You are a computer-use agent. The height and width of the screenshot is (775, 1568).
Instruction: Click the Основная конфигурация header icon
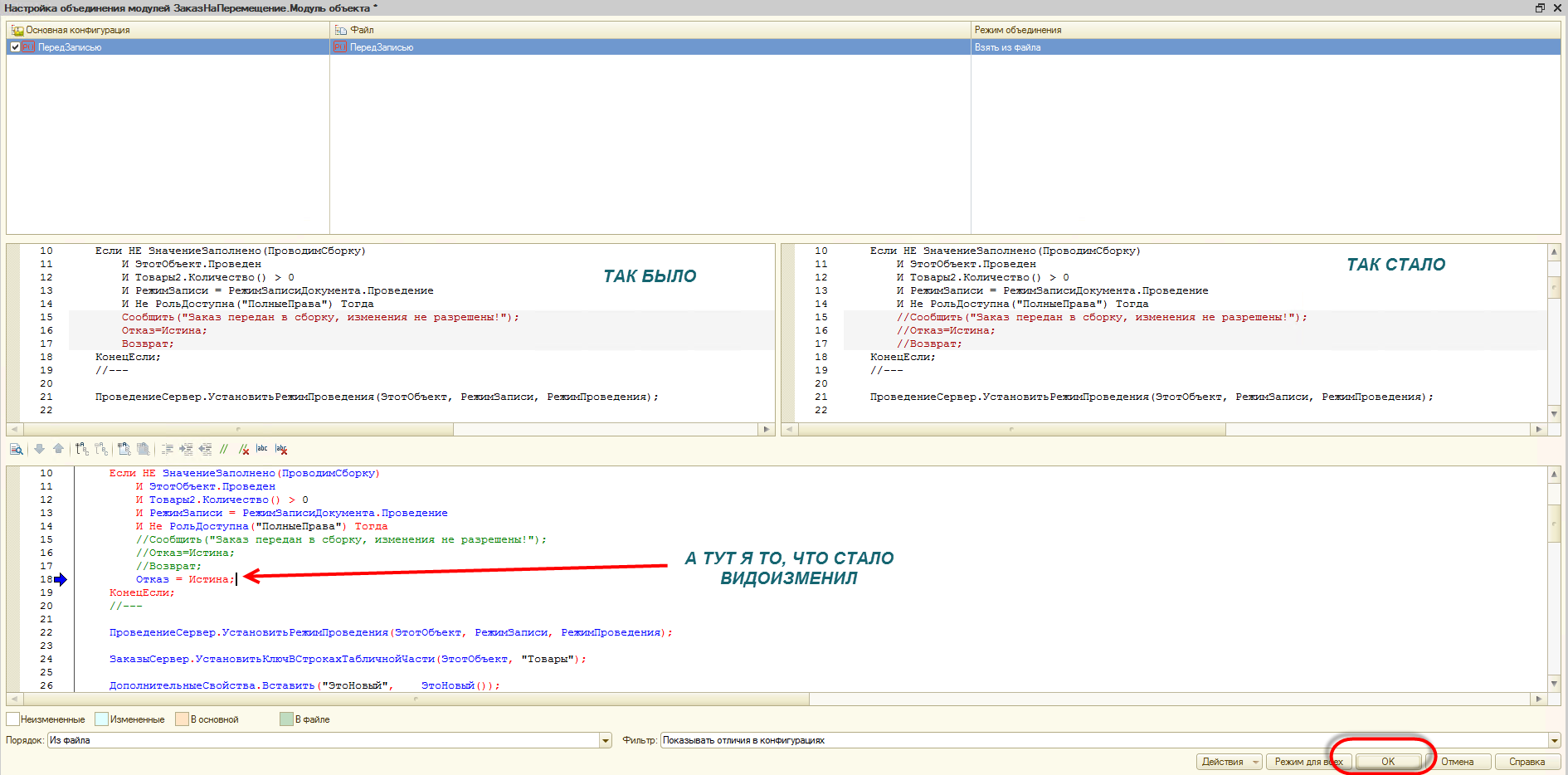(17, 30)
